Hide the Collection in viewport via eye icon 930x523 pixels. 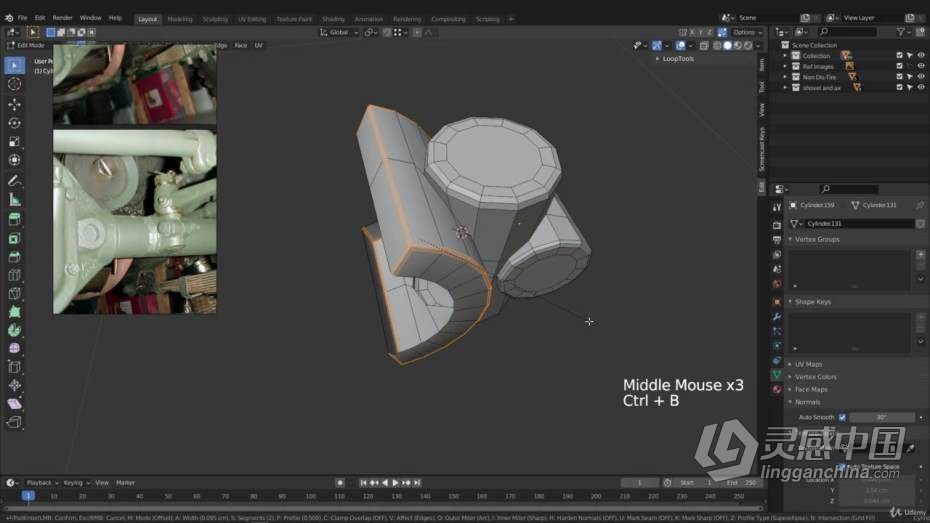pos(921,56)
